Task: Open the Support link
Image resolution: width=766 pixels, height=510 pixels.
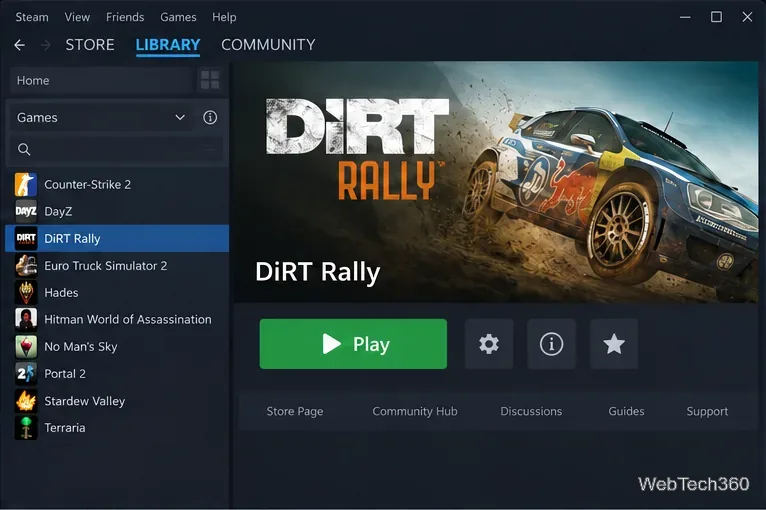Action: pyautogui.click(x=707, y=411)
